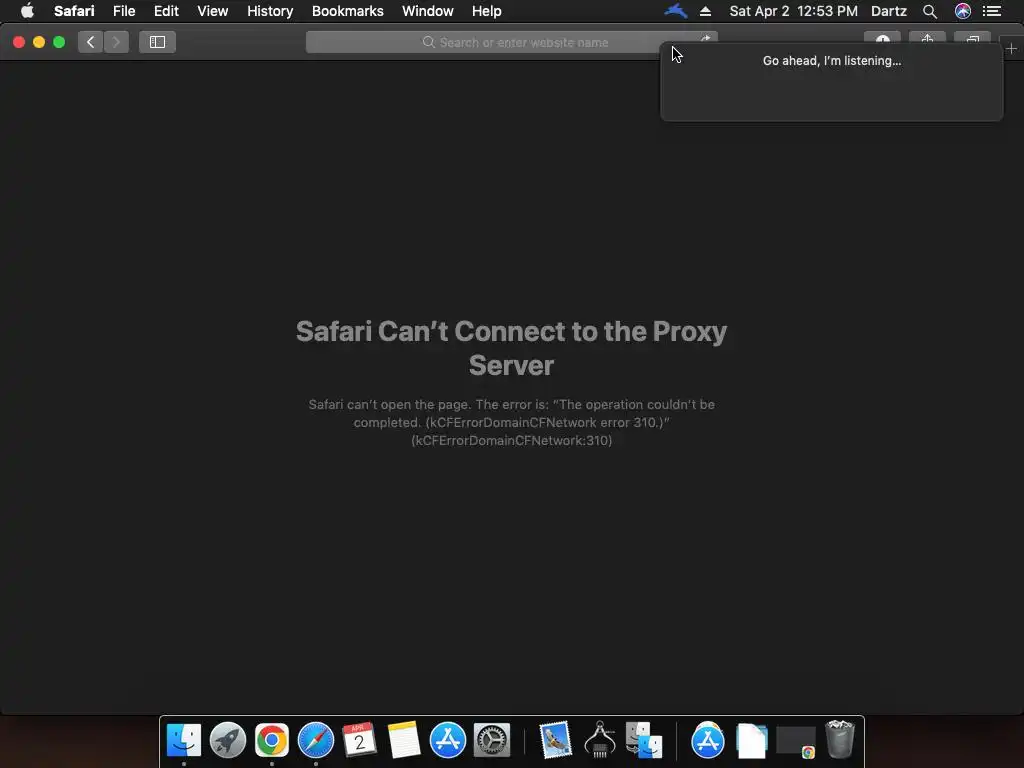Open the File menu

click(123, 11)
